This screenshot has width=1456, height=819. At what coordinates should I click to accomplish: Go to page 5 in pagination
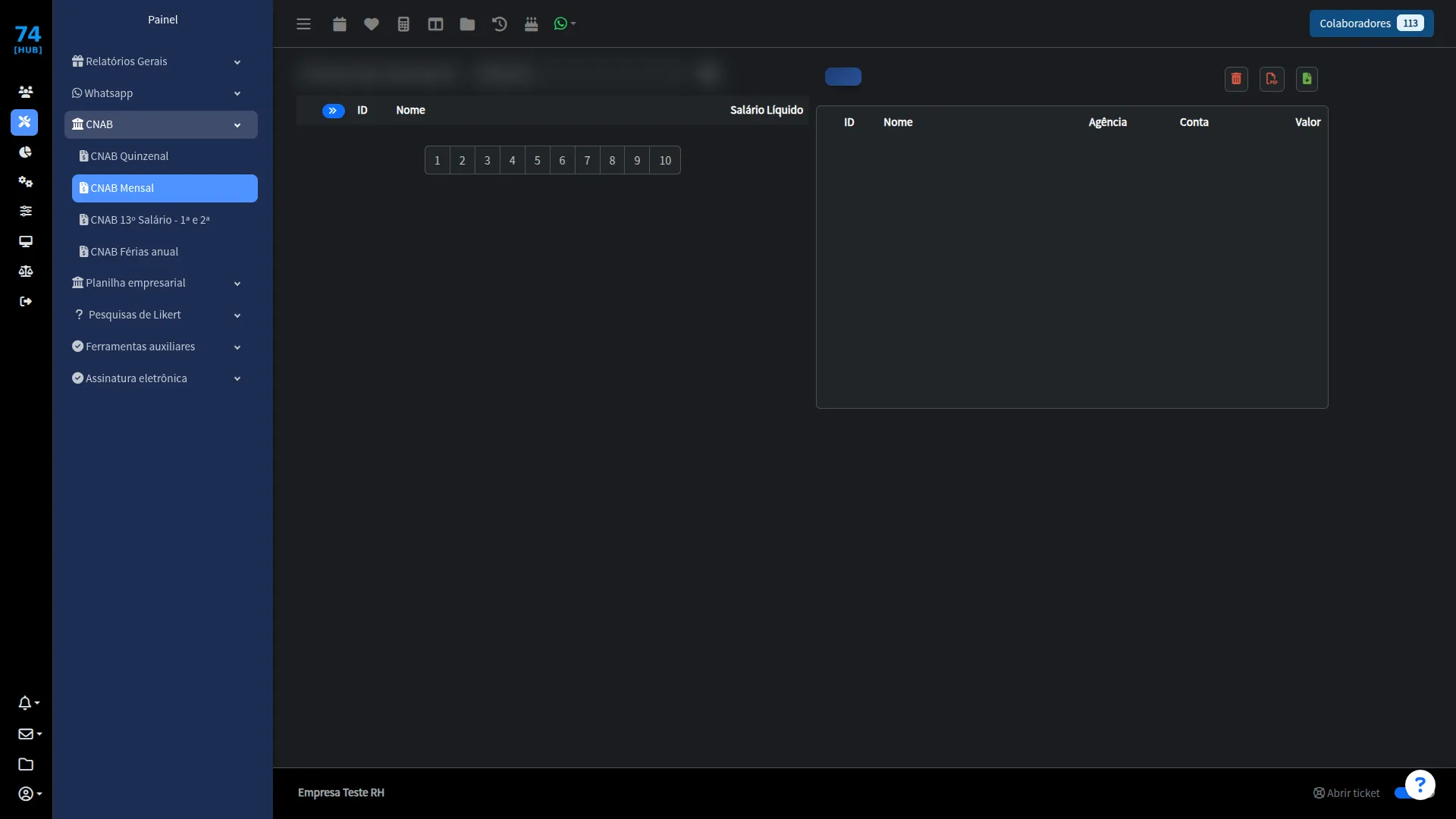tap(537, 160)
